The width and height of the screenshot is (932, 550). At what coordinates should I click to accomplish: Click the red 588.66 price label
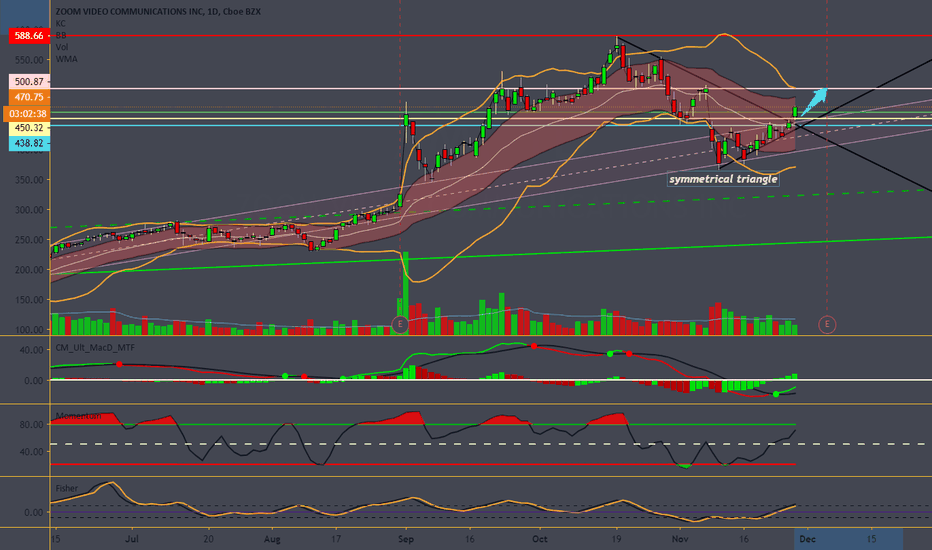(29, 36)
